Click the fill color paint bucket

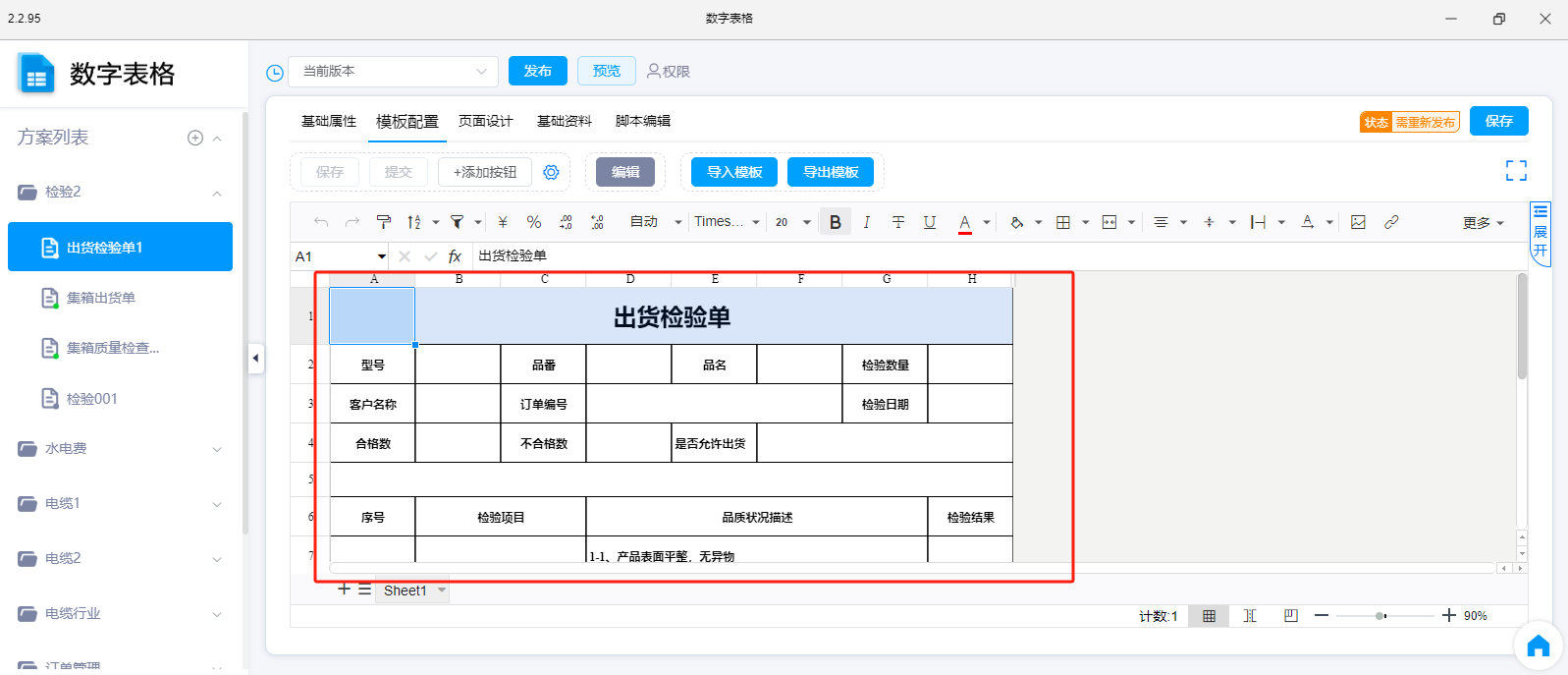coord(1017,222)
